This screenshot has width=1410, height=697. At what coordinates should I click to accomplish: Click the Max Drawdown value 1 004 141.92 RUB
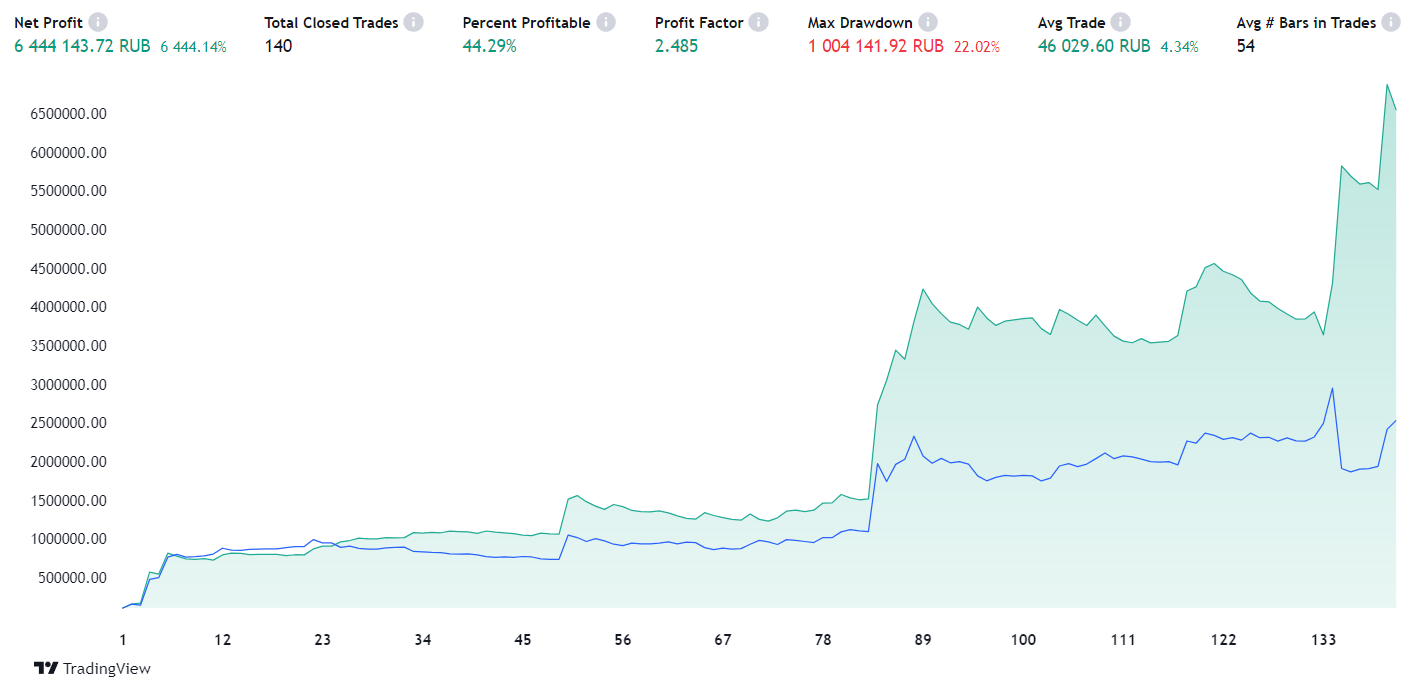point(876,46)
